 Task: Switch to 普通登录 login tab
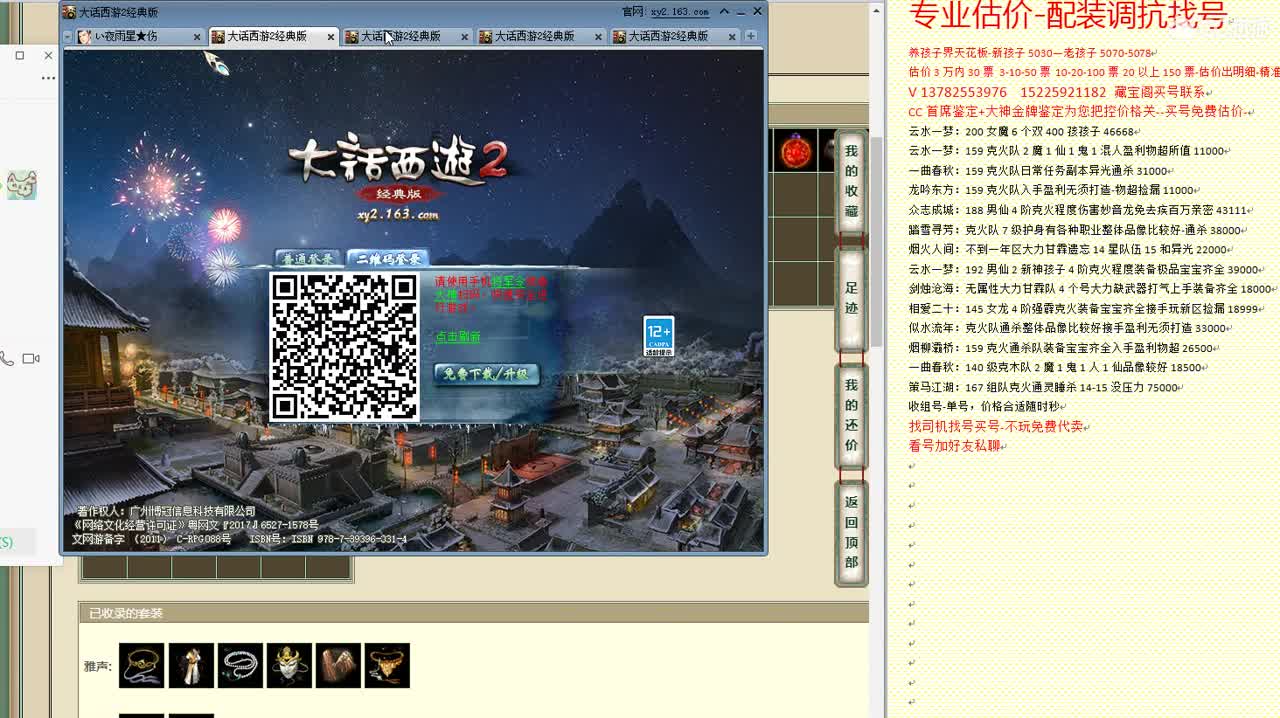tap(307, 259)
